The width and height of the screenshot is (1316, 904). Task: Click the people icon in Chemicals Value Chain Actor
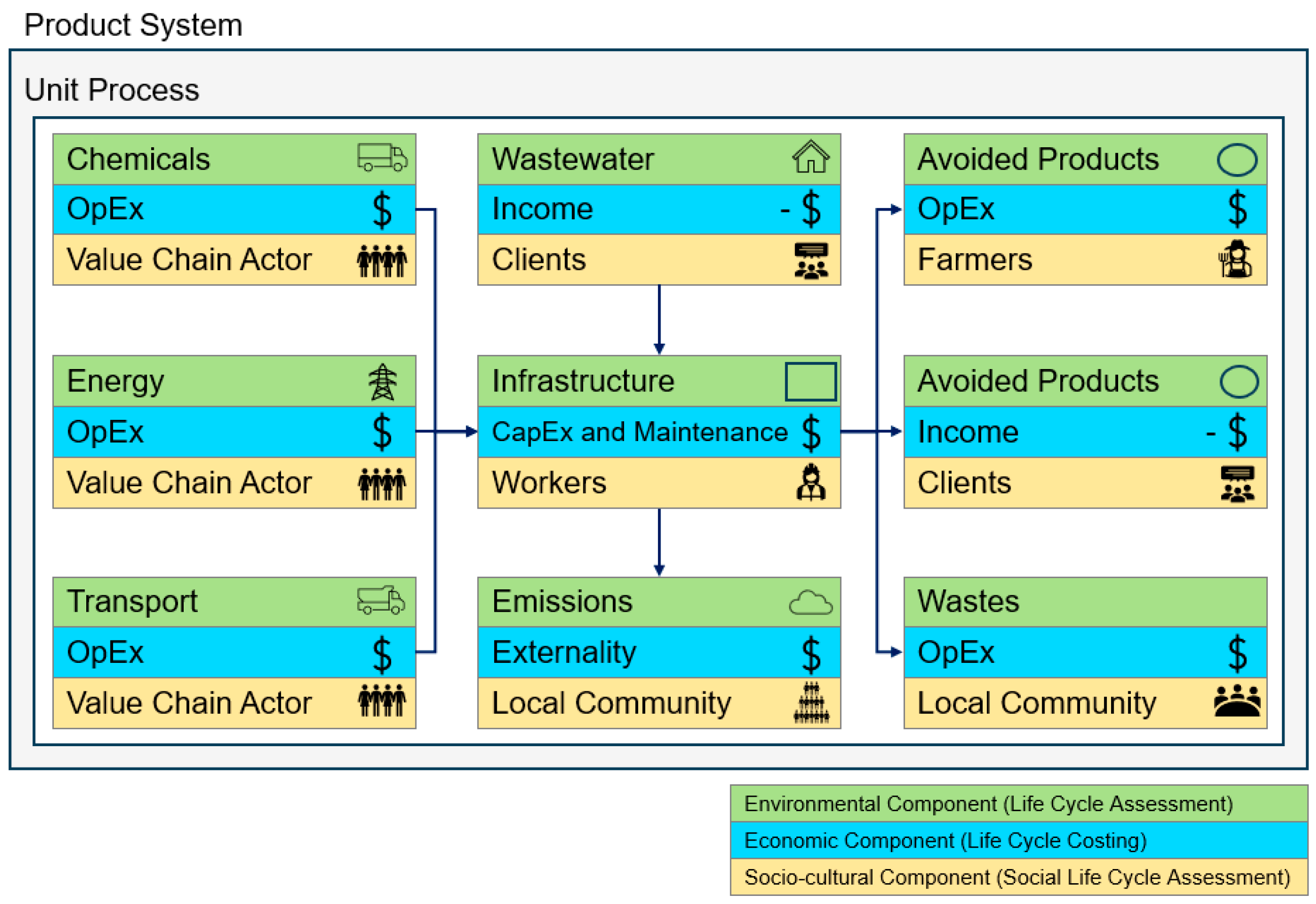382,260
